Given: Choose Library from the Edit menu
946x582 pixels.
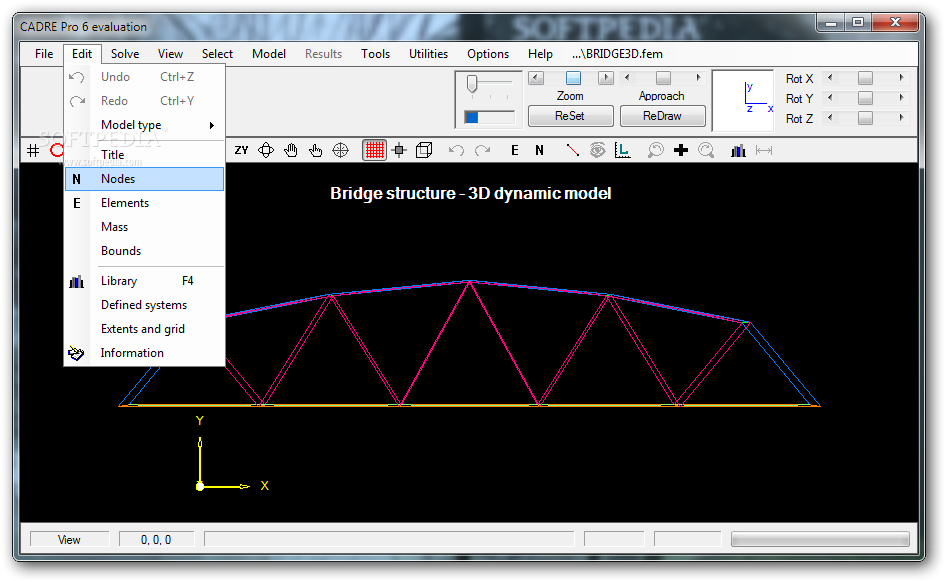Looking at the screenshot, I should click(x=144, y=281).
